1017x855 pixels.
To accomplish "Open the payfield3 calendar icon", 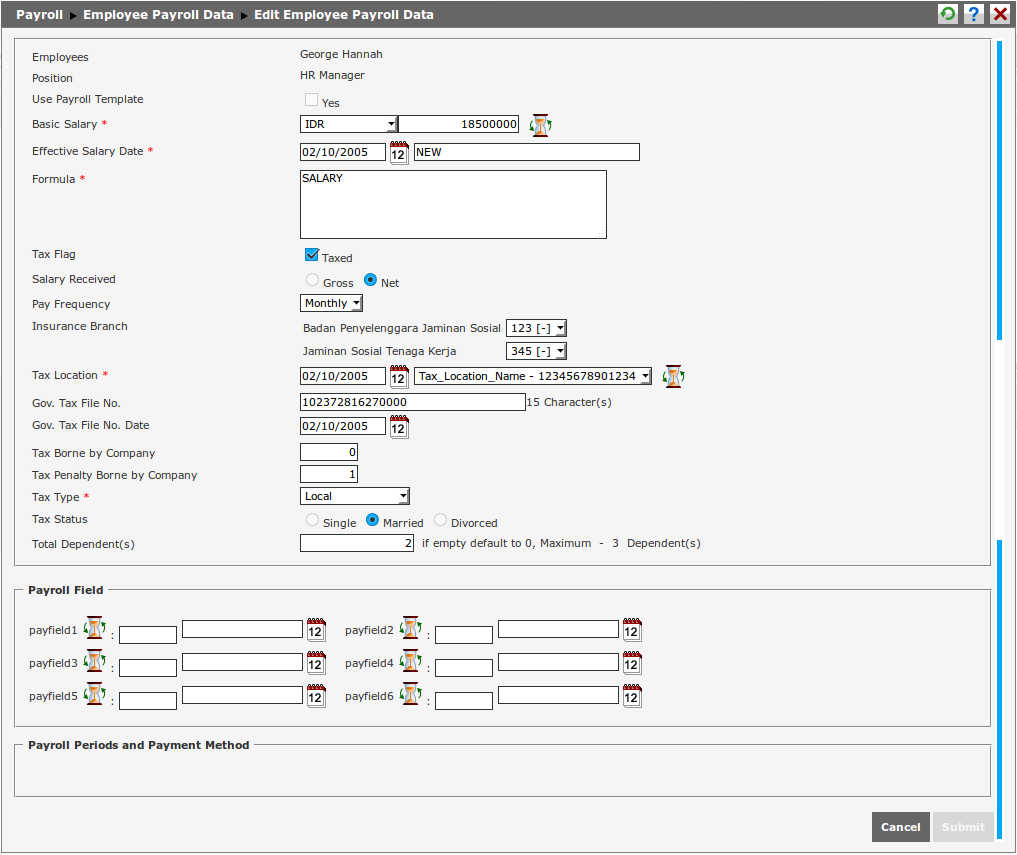I will [316, 663].
